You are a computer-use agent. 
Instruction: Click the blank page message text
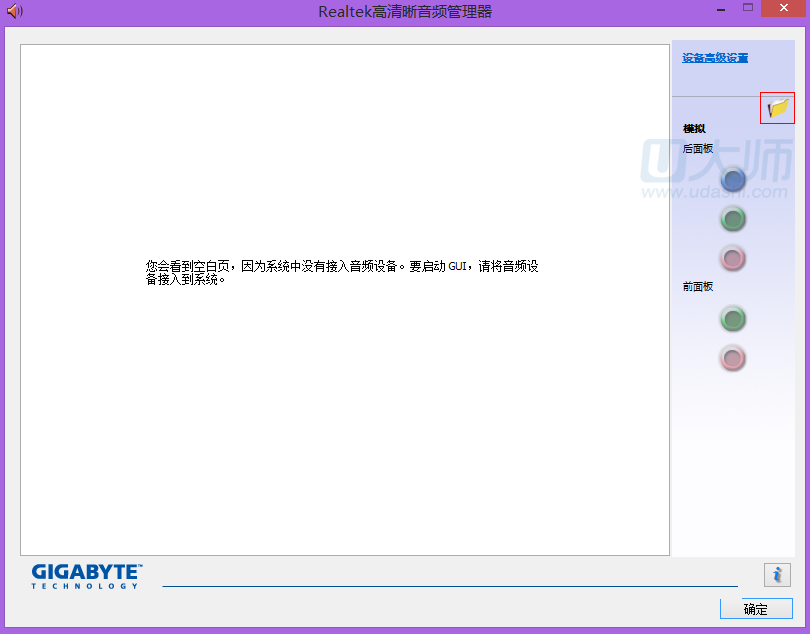tap(342, 273)
